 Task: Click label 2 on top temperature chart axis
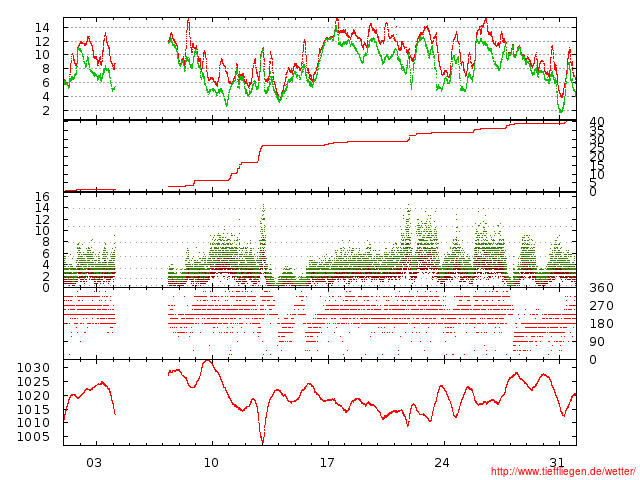coord(46,111)
